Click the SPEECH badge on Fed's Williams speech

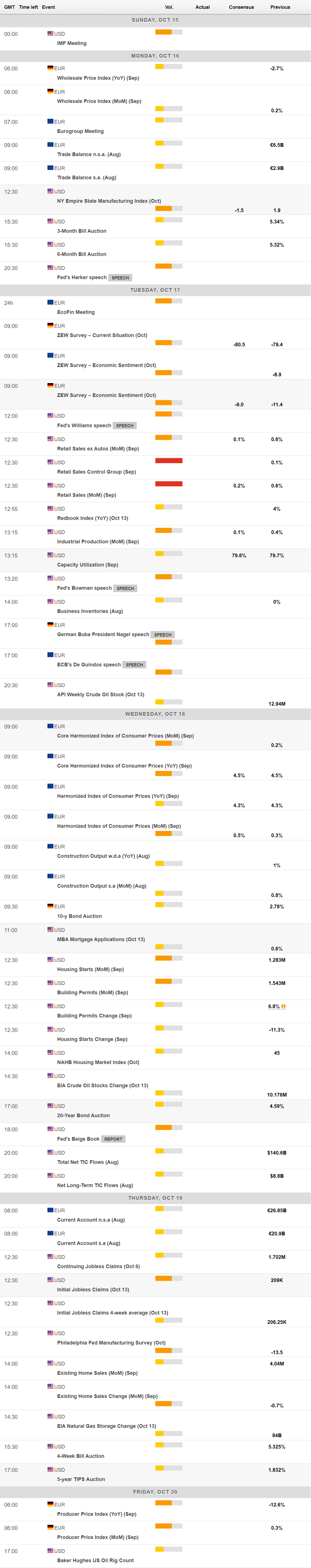pos(125,425)
